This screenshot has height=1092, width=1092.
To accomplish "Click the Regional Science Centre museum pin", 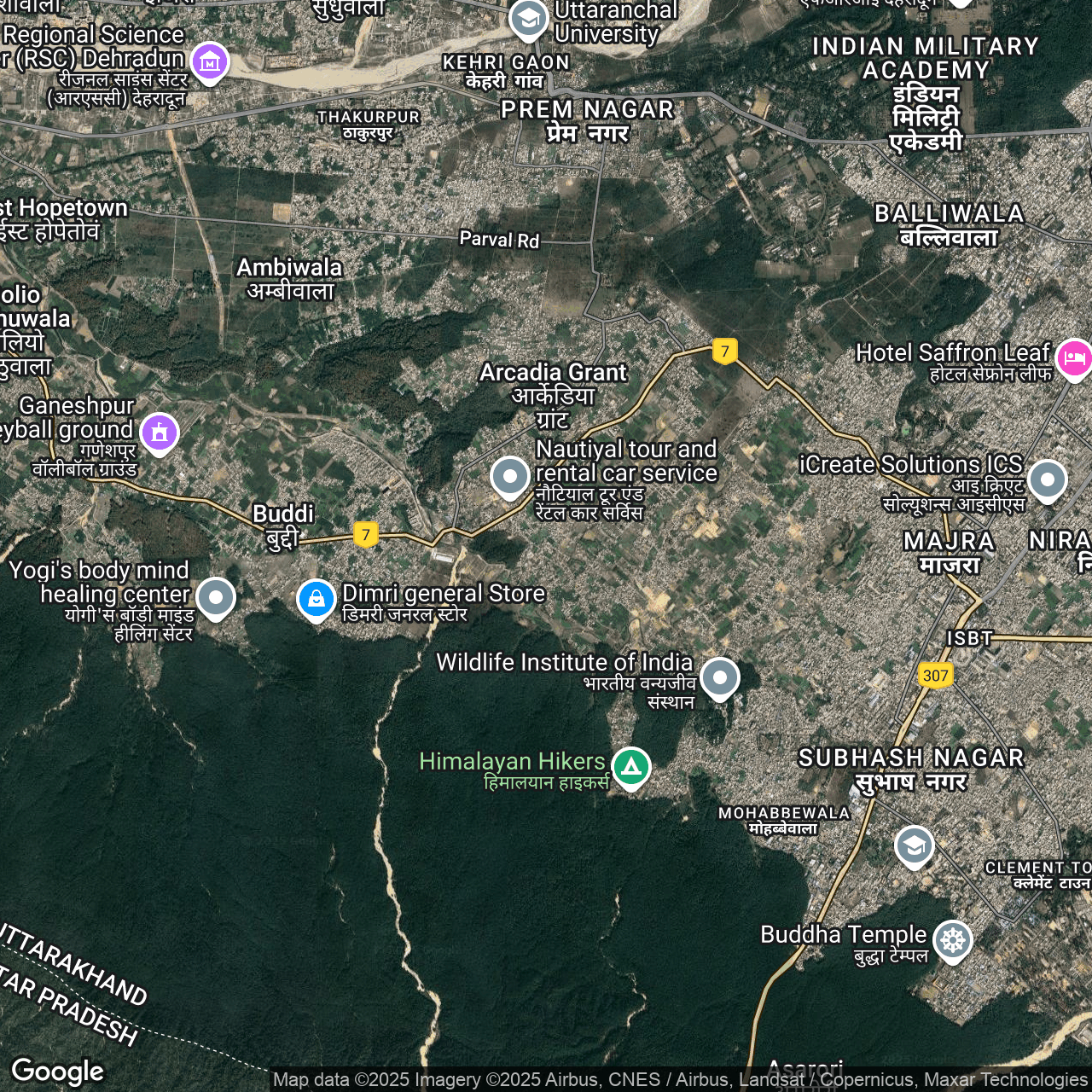I will 210,61.
